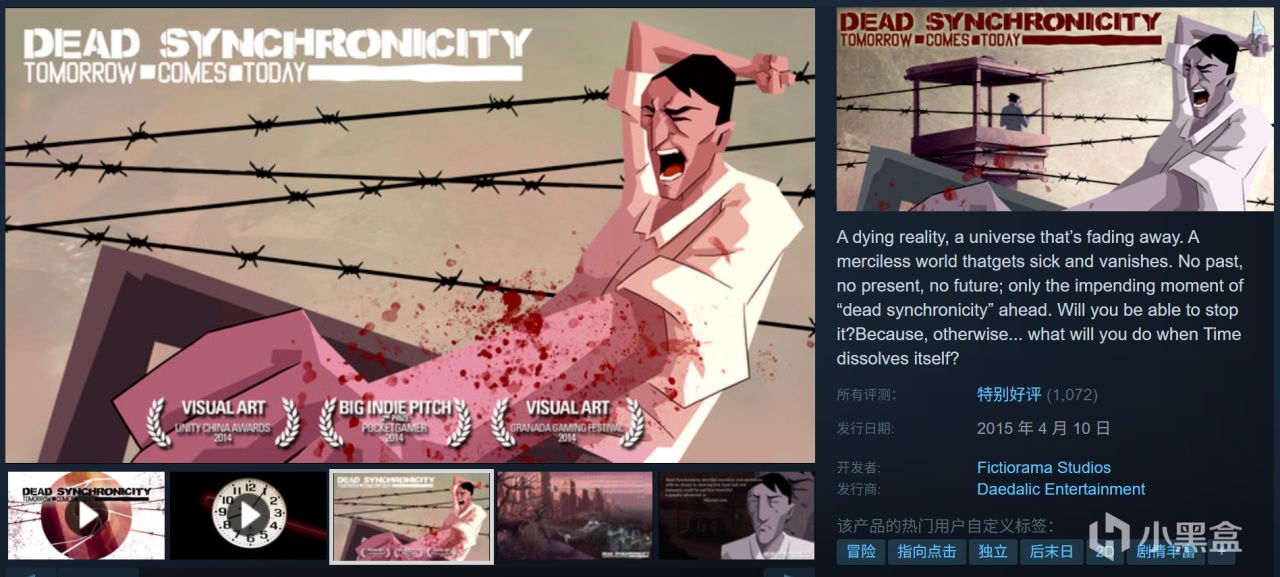Open Daedalic Entertainment publisher page

pos(1061,489)
